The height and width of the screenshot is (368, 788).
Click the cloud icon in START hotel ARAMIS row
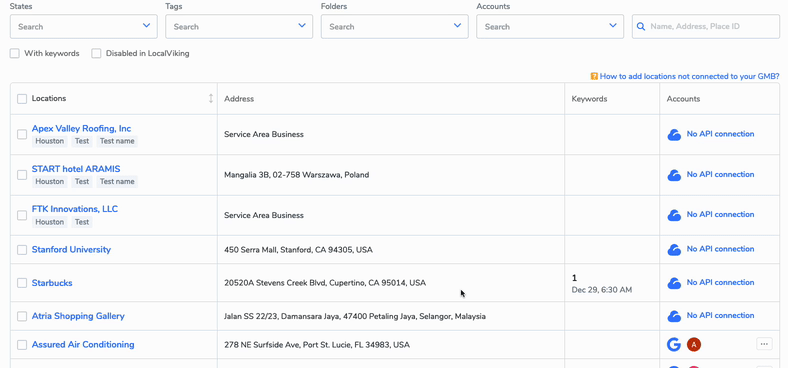tap(674, 175)
